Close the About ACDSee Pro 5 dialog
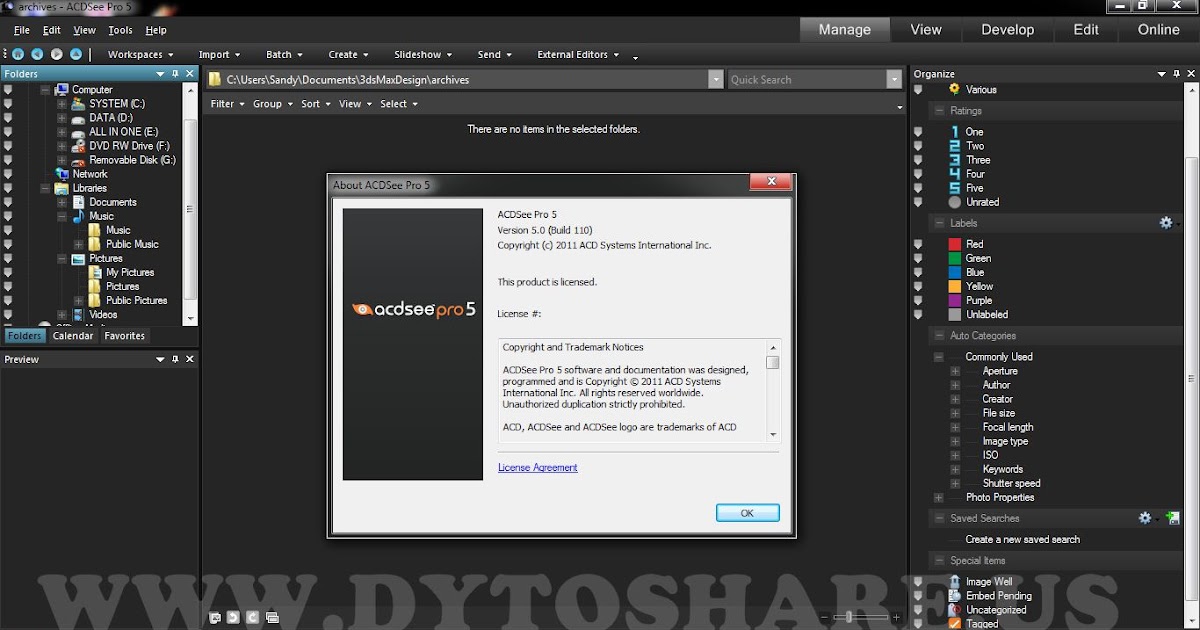 point(771,182)
